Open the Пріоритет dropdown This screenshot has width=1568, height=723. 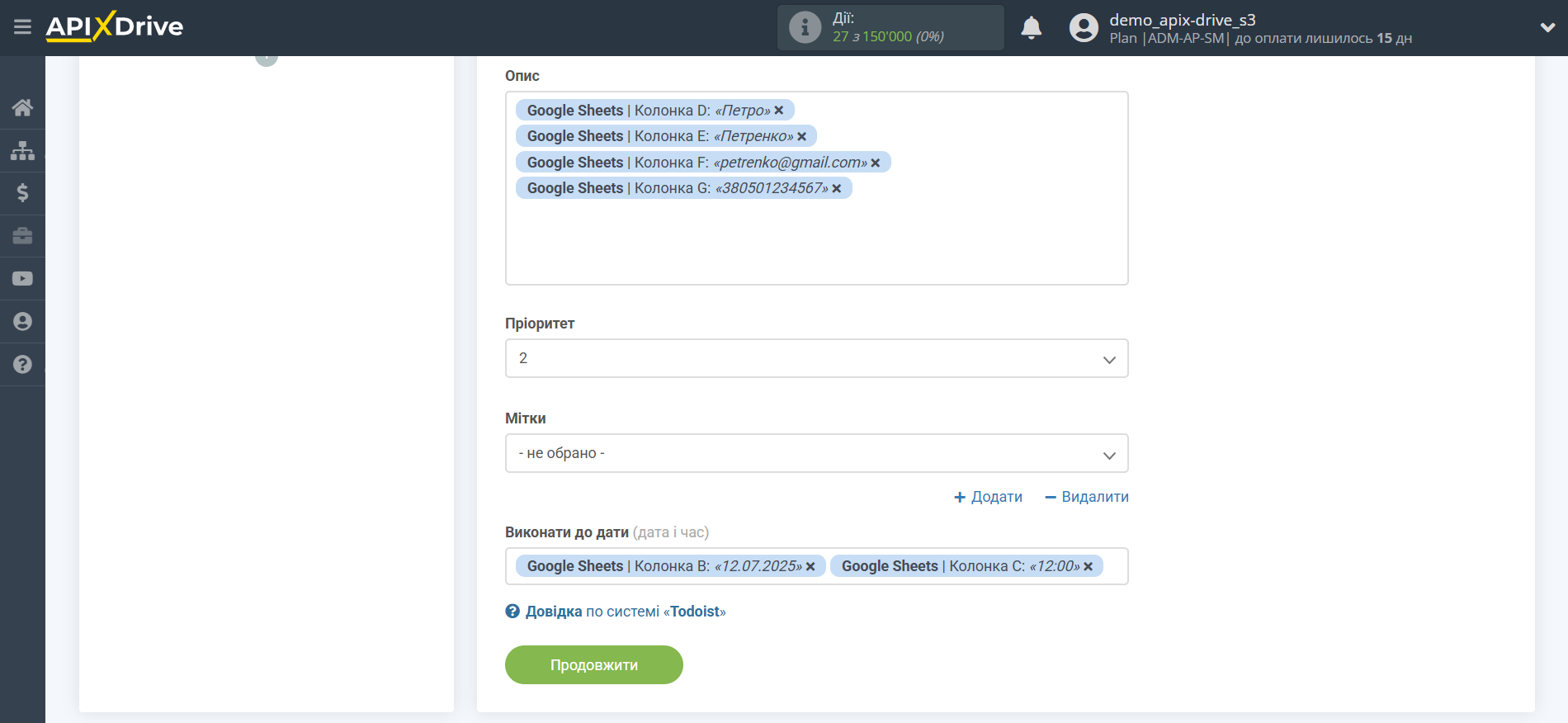(816, 358)
